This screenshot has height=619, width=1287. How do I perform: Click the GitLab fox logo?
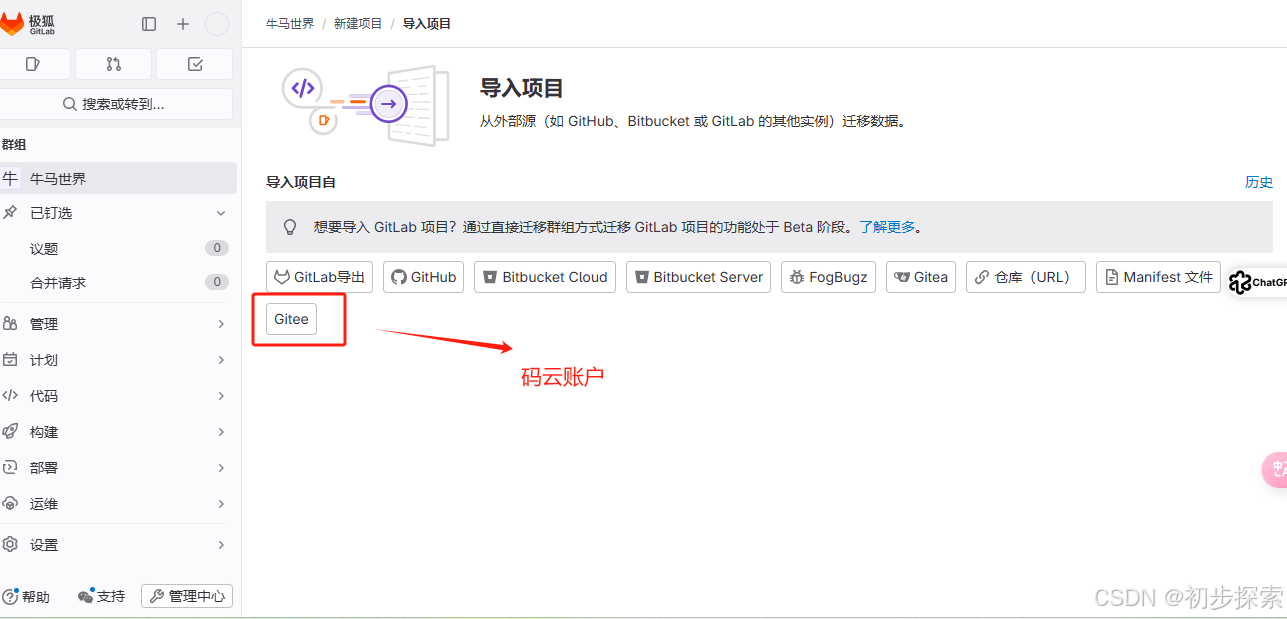[12, 23]
